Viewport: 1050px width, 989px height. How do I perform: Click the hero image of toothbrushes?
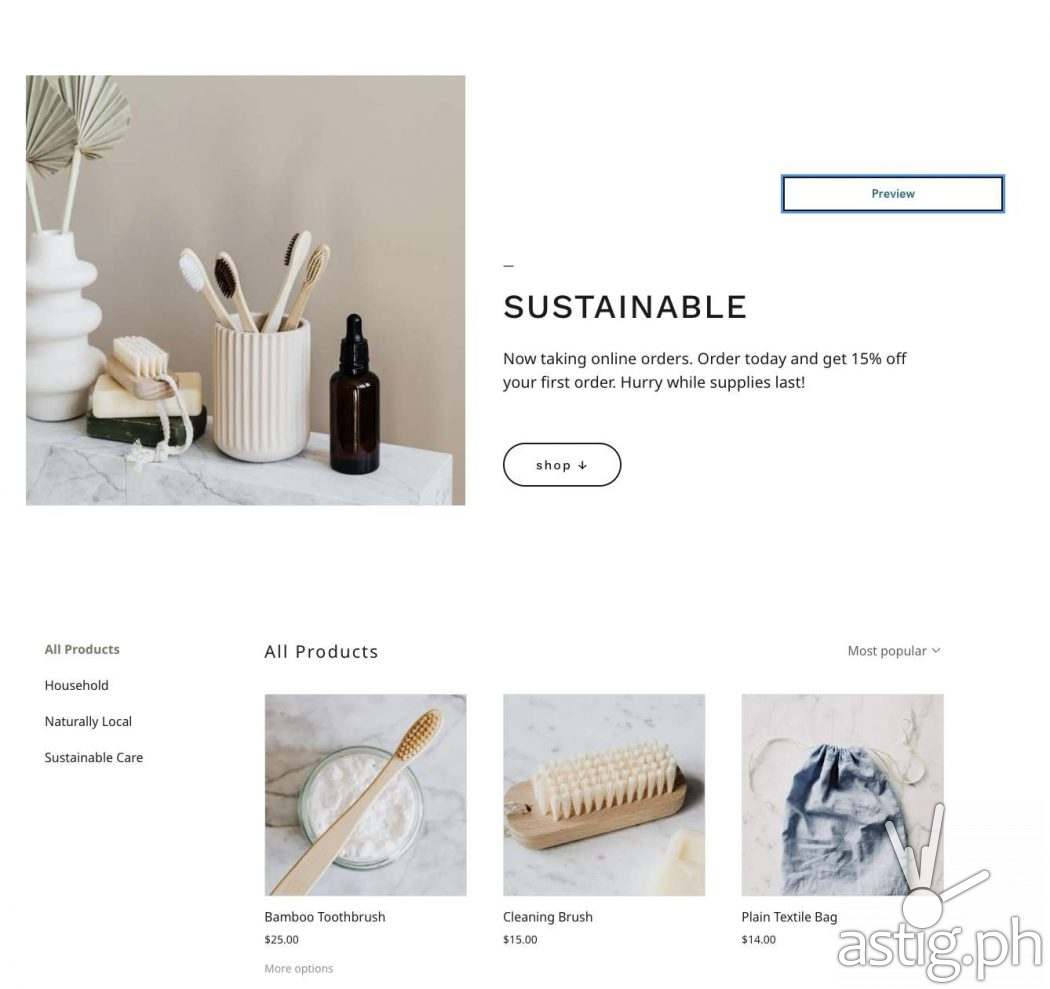coord(246,290)
